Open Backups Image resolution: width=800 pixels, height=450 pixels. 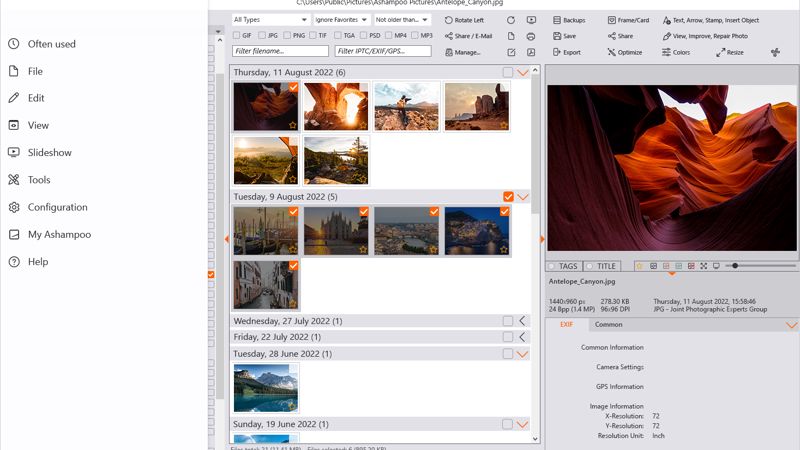coord(569,20)
